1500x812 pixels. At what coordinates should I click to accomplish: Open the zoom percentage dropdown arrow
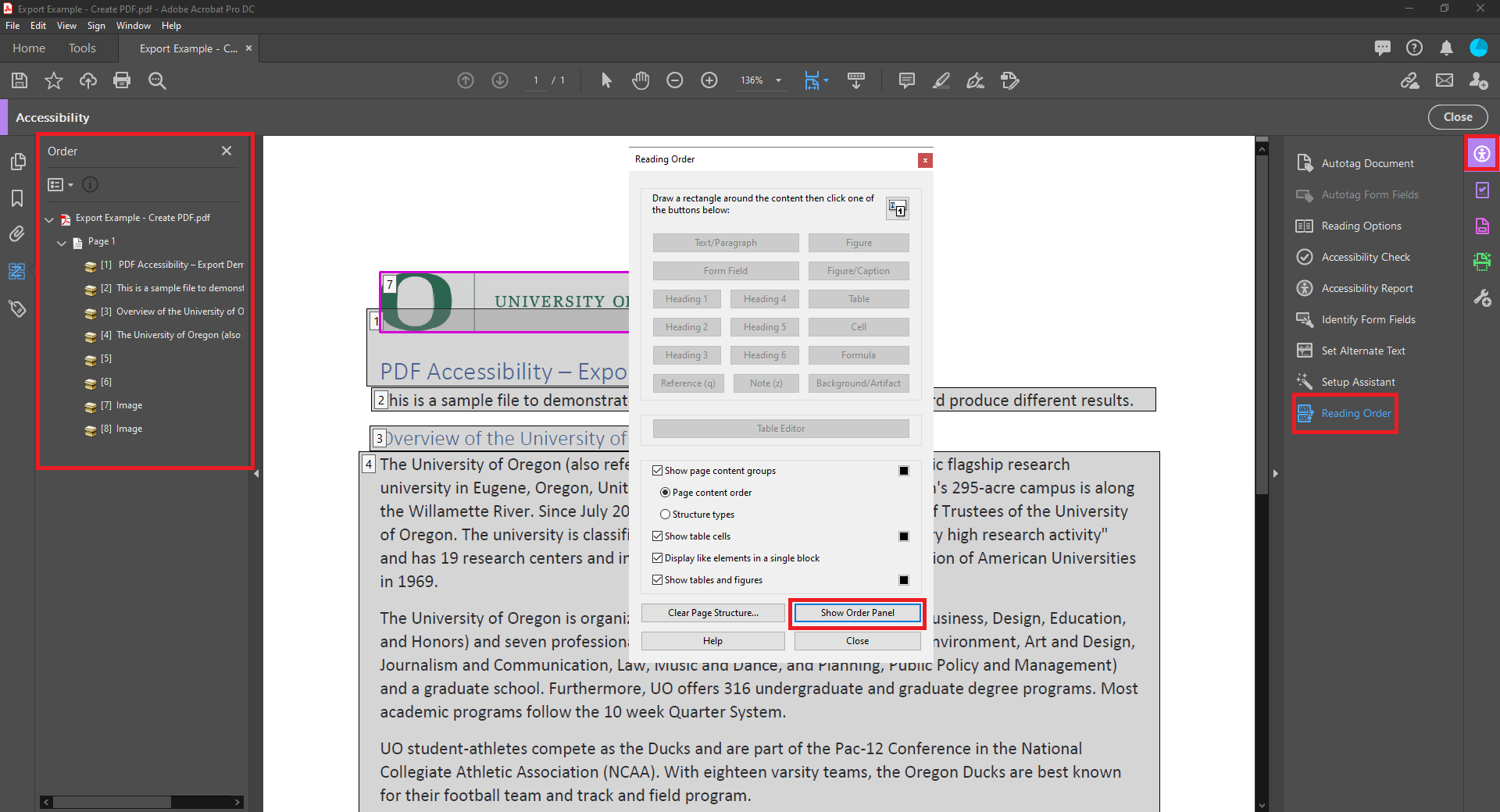pyautogui.click(x=778, y=80)
